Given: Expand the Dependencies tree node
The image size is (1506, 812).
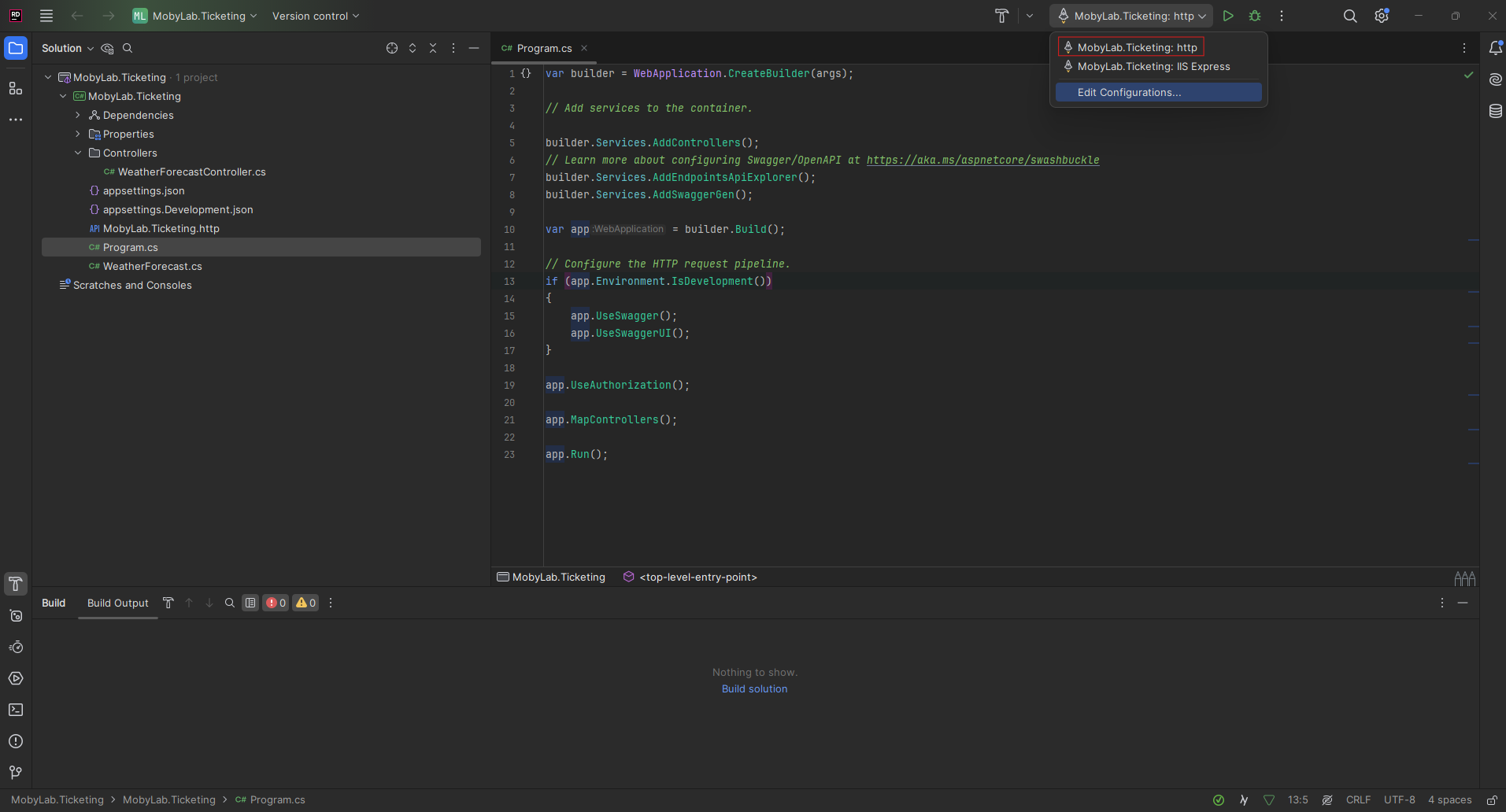Looking at the screenshot, I should (78, 115).
